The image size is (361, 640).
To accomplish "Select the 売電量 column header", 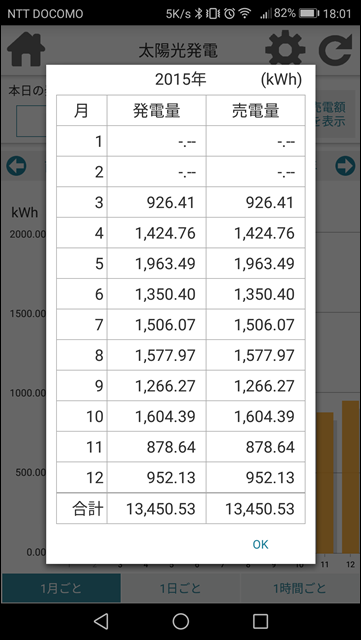I will tap(256, 111).
